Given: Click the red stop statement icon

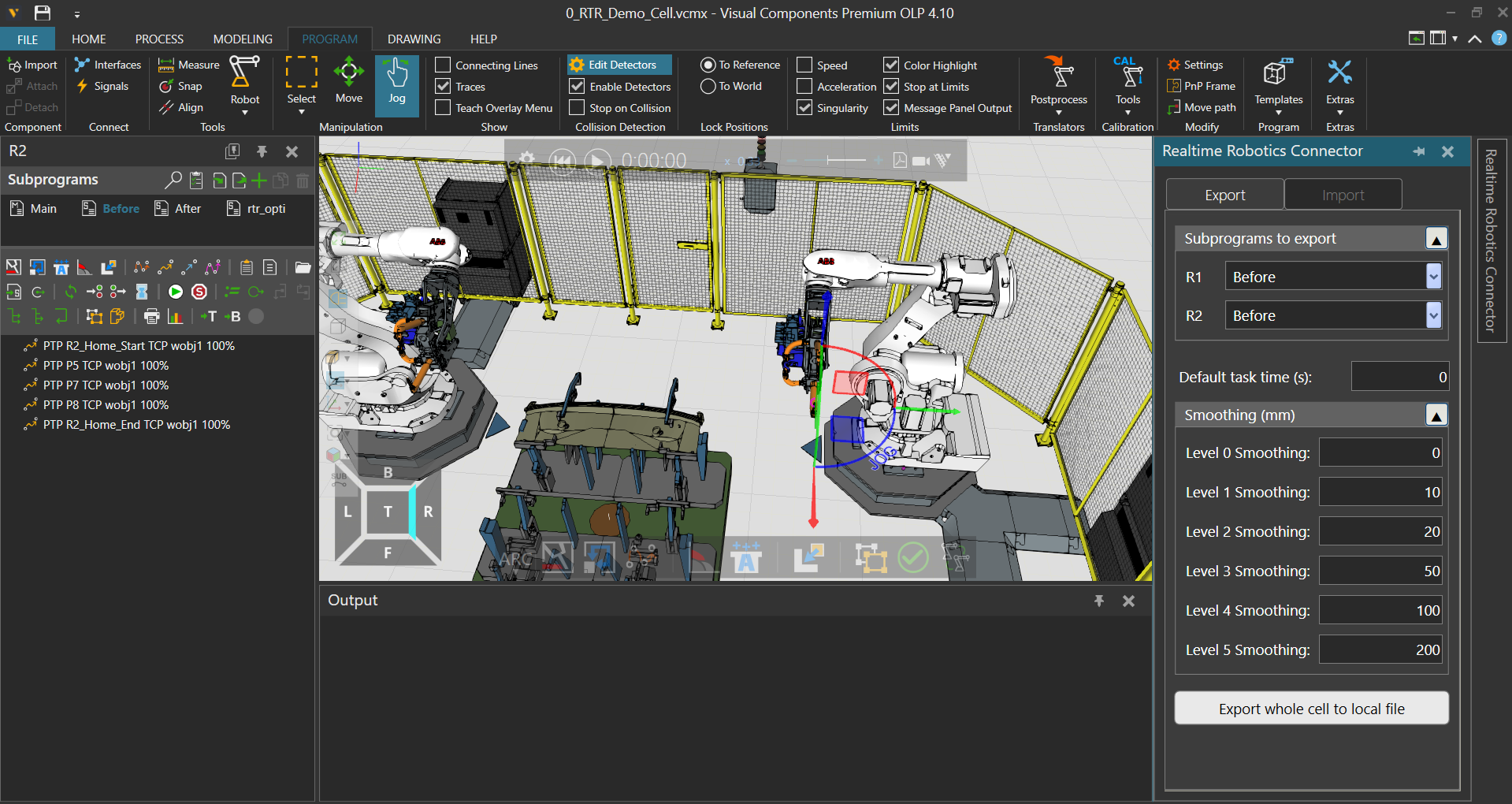Looking at the screenshot, I should point(199,292).
